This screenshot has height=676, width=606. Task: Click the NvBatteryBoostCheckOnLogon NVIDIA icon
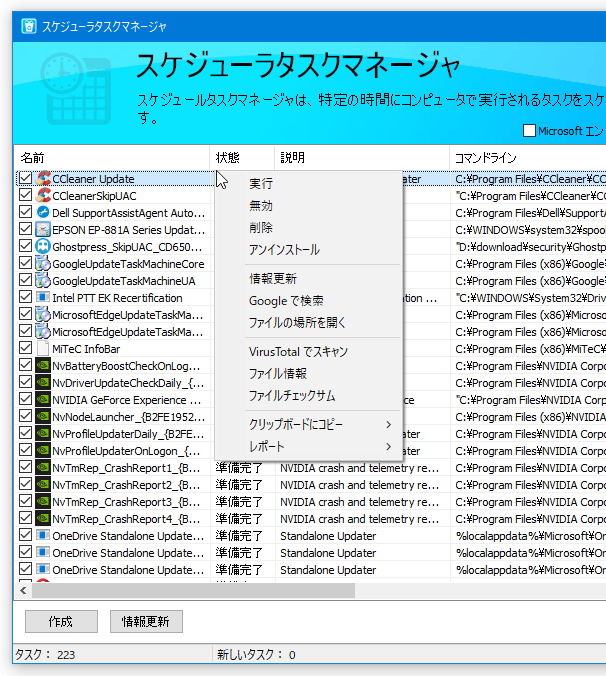(43, 366)
